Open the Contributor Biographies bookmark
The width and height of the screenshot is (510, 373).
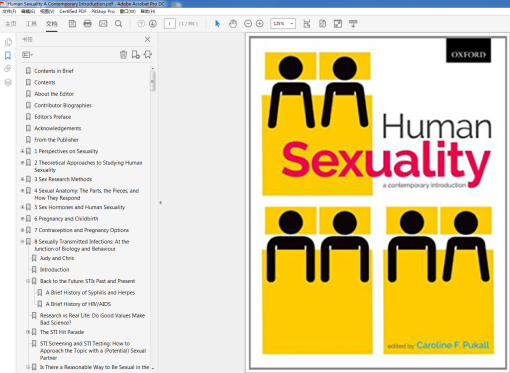pyautogui.click(x=63, y=105)
